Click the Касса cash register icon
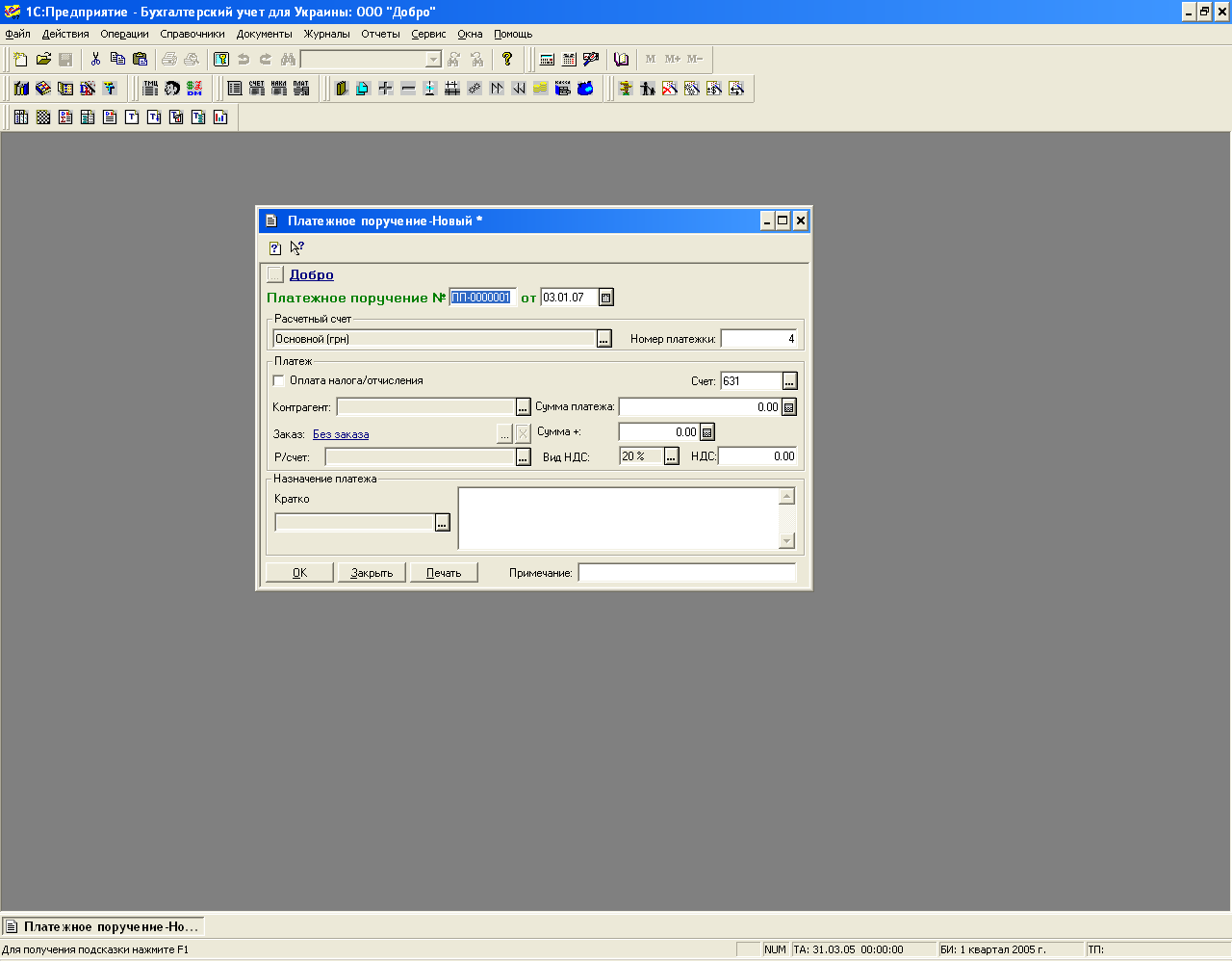 click(563, 89)
